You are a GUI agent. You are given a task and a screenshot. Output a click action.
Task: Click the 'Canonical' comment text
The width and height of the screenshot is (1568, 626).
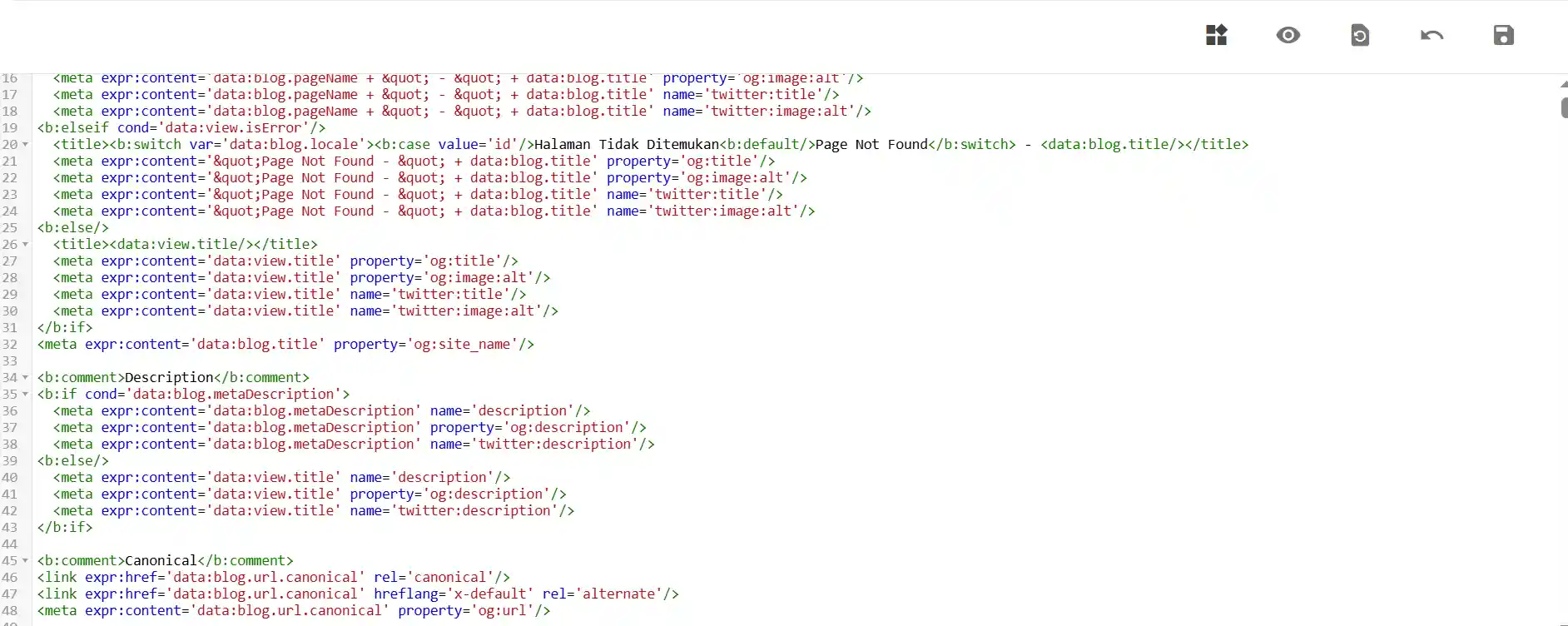coord(161,561)
